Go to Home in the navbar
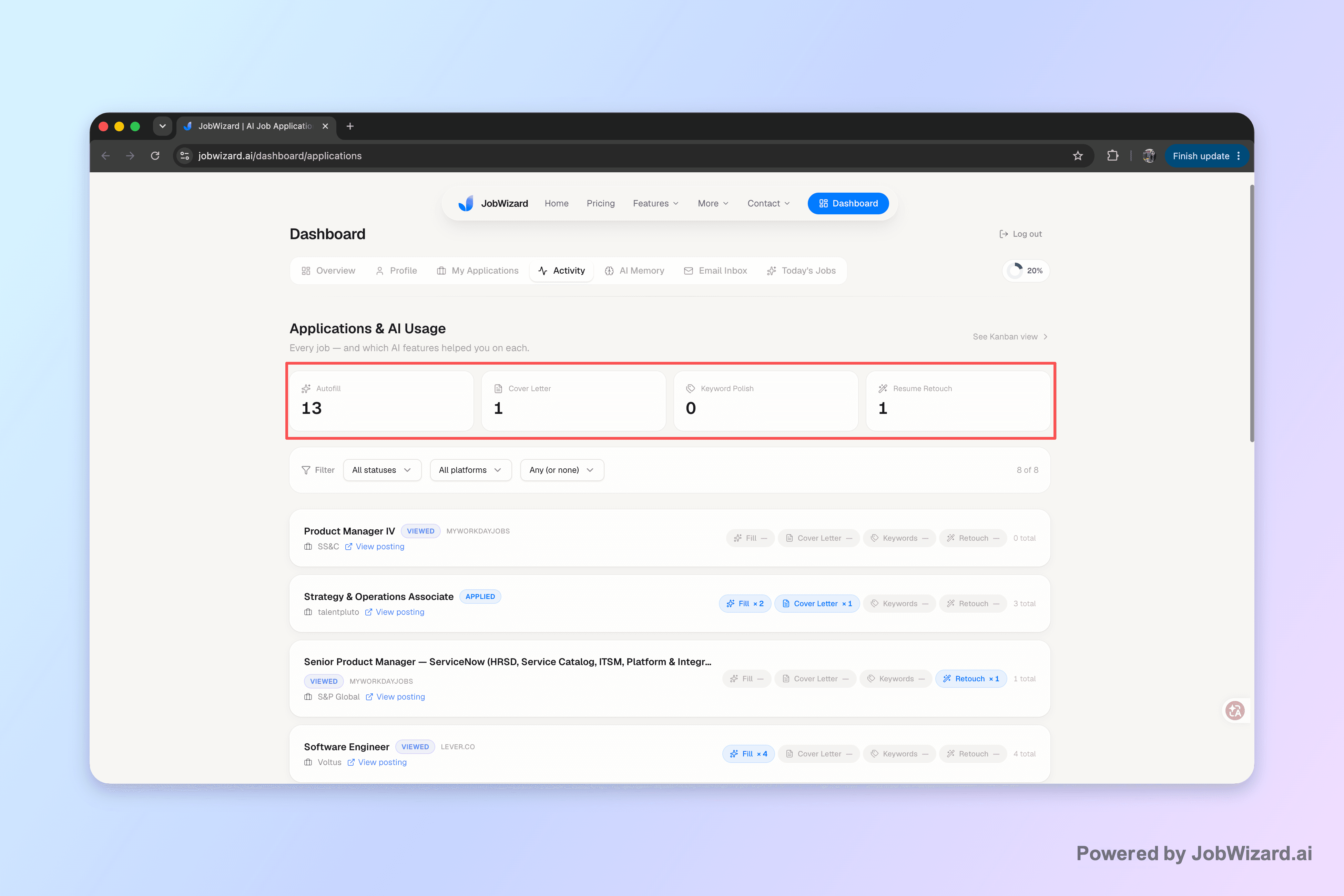1344x896 pixels. point(557,203)
